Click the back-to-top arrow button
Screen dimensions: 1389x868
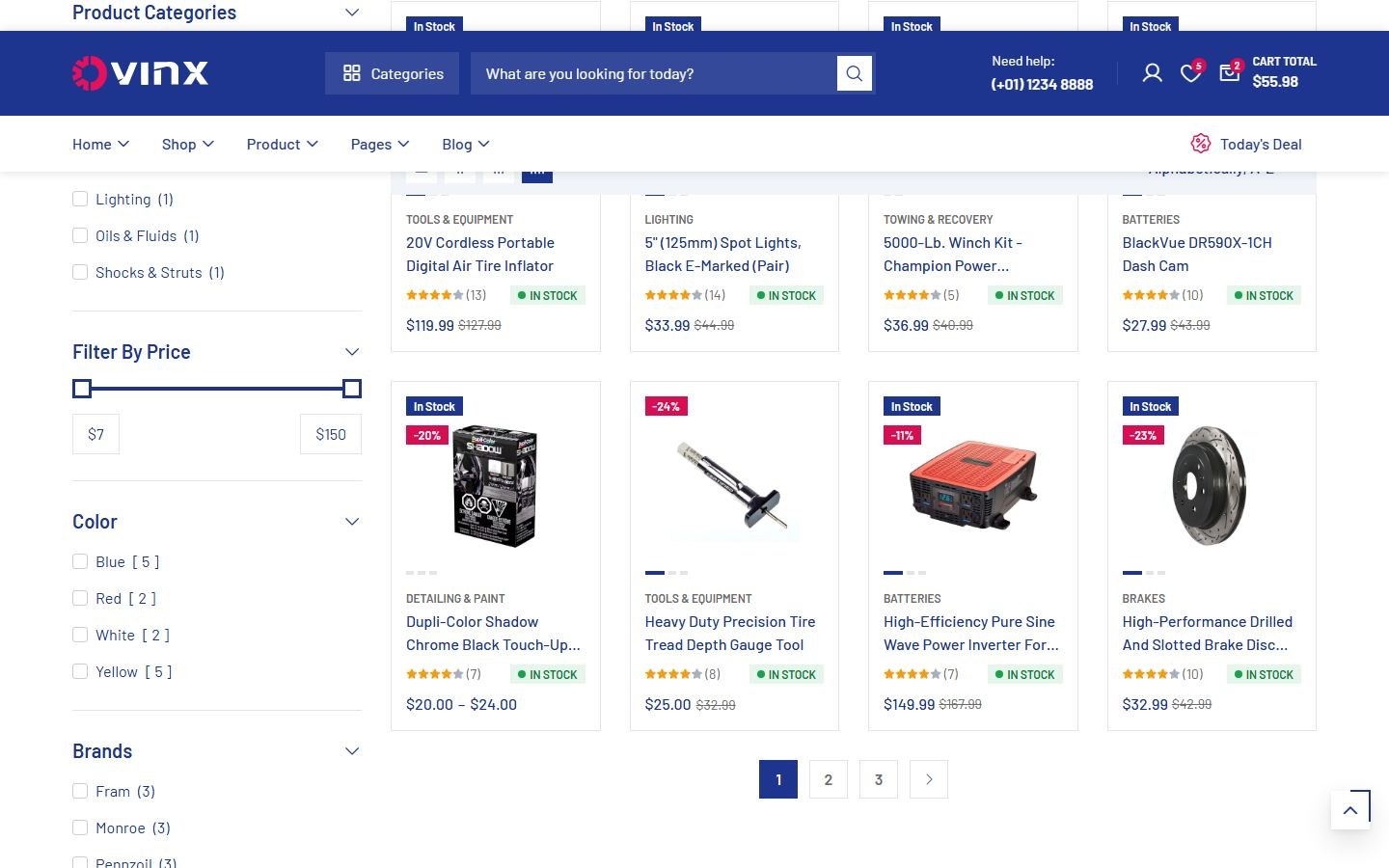click(x=1350, y=810)
